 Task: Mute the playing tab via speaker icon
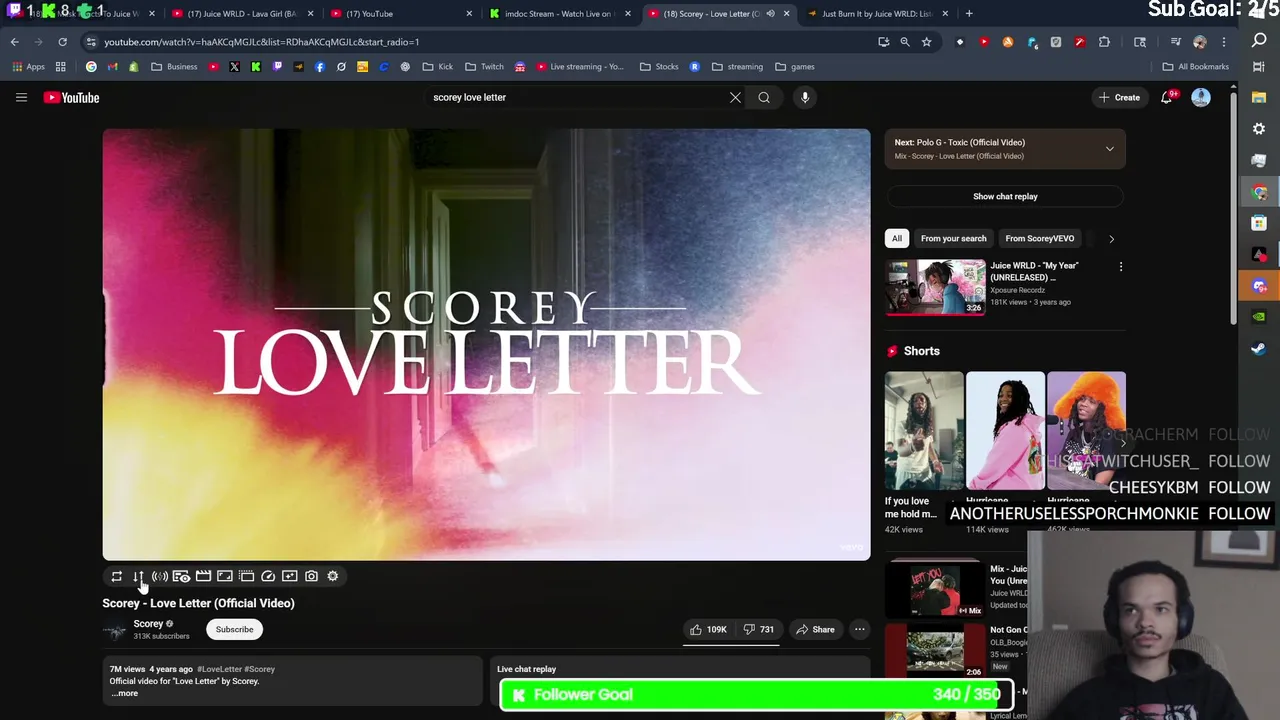[770, 14]
